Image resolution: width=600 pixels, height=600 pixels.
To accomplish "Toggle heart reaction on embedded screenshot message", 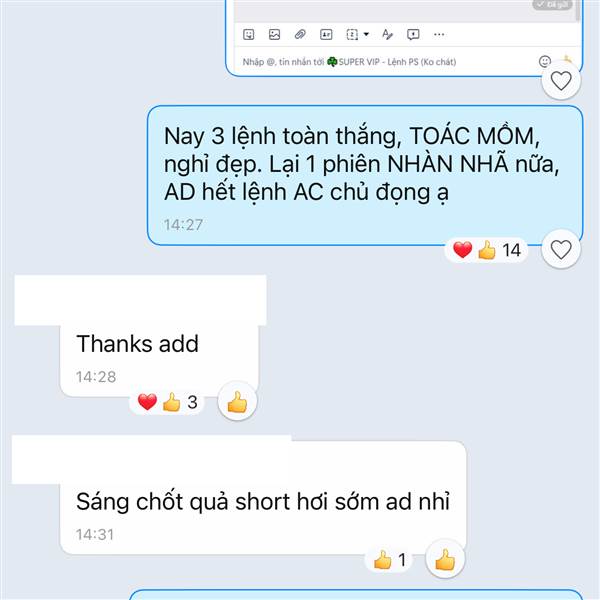I will [x=561, y=81].
